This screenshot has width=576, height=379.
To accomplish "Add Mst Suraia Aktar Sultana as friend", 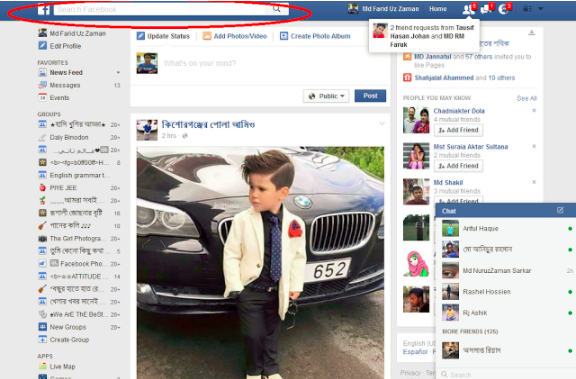I will click(x=458, y=166).
